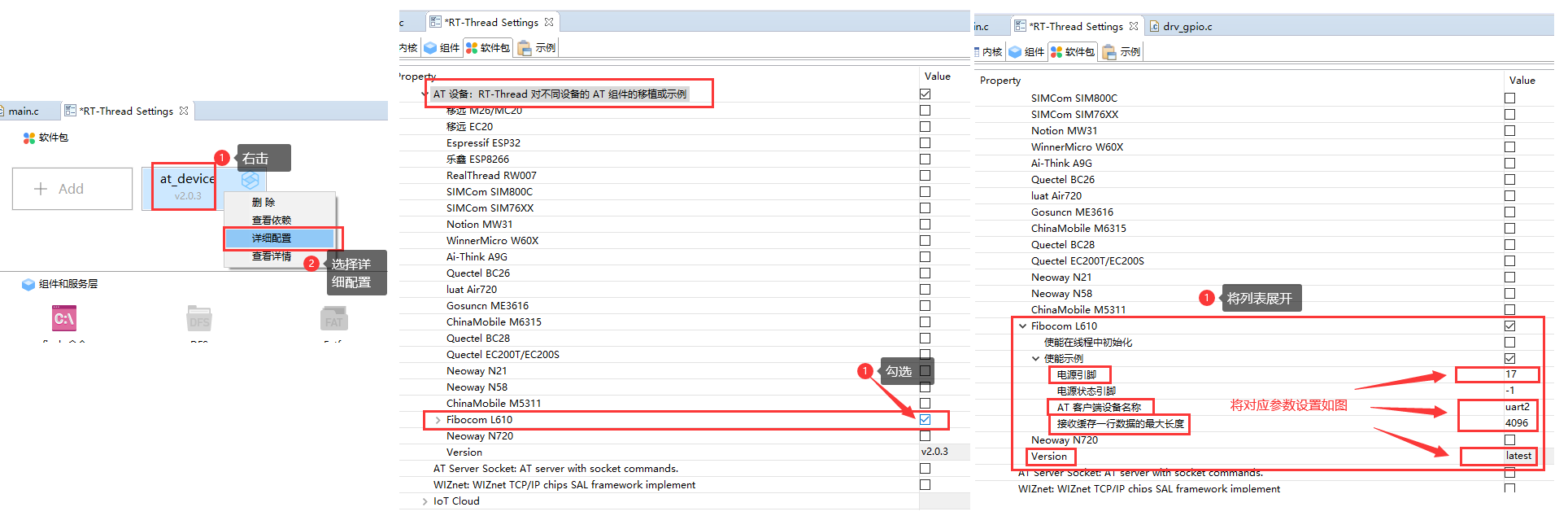
Task: Click the 示例 tab icon in the right panel
Action: click(x=1109, y=52)
